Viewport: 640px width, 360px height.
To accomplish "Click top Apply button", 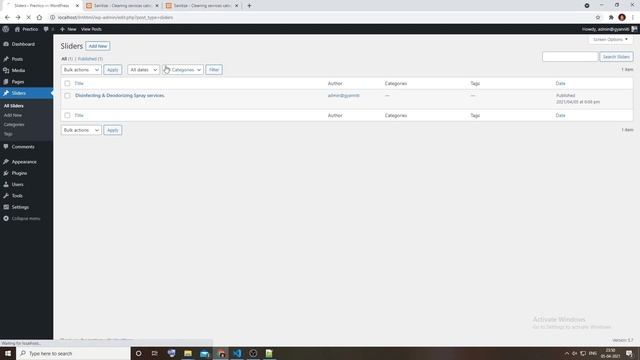I will 113,70.
